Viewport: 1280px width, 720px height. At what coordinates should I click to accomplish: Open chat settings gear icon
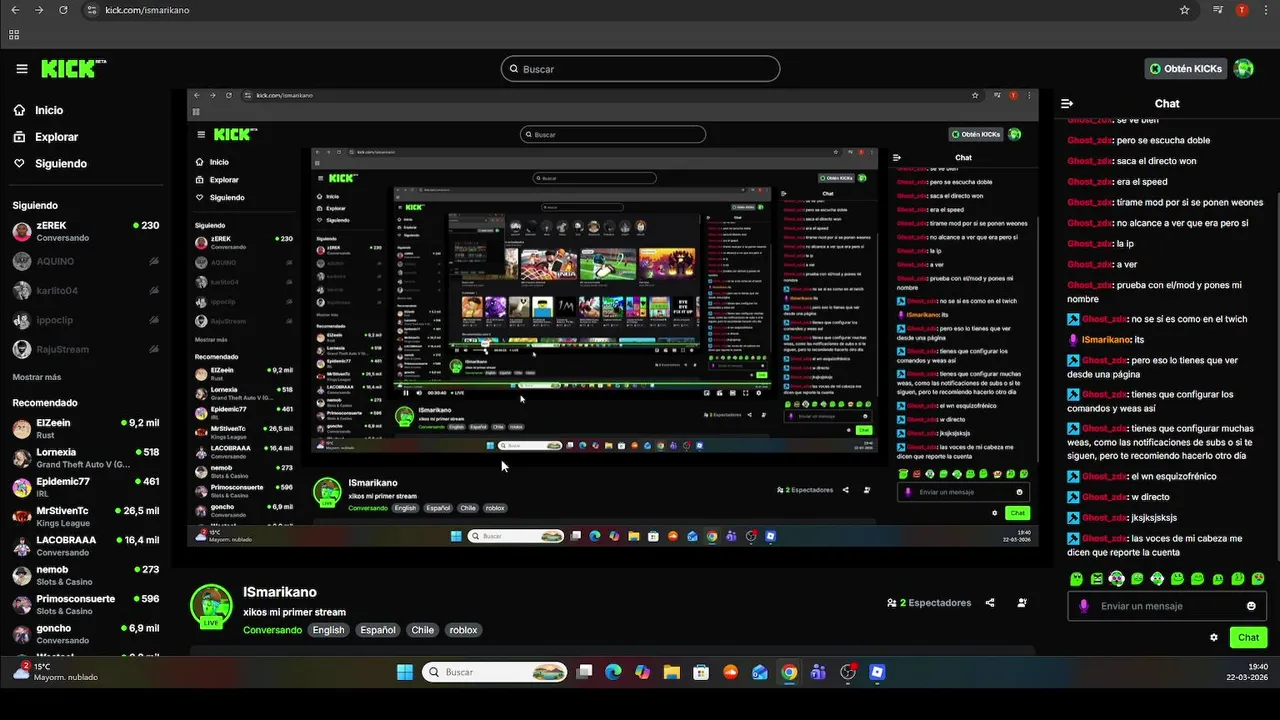coord(1214,637)
